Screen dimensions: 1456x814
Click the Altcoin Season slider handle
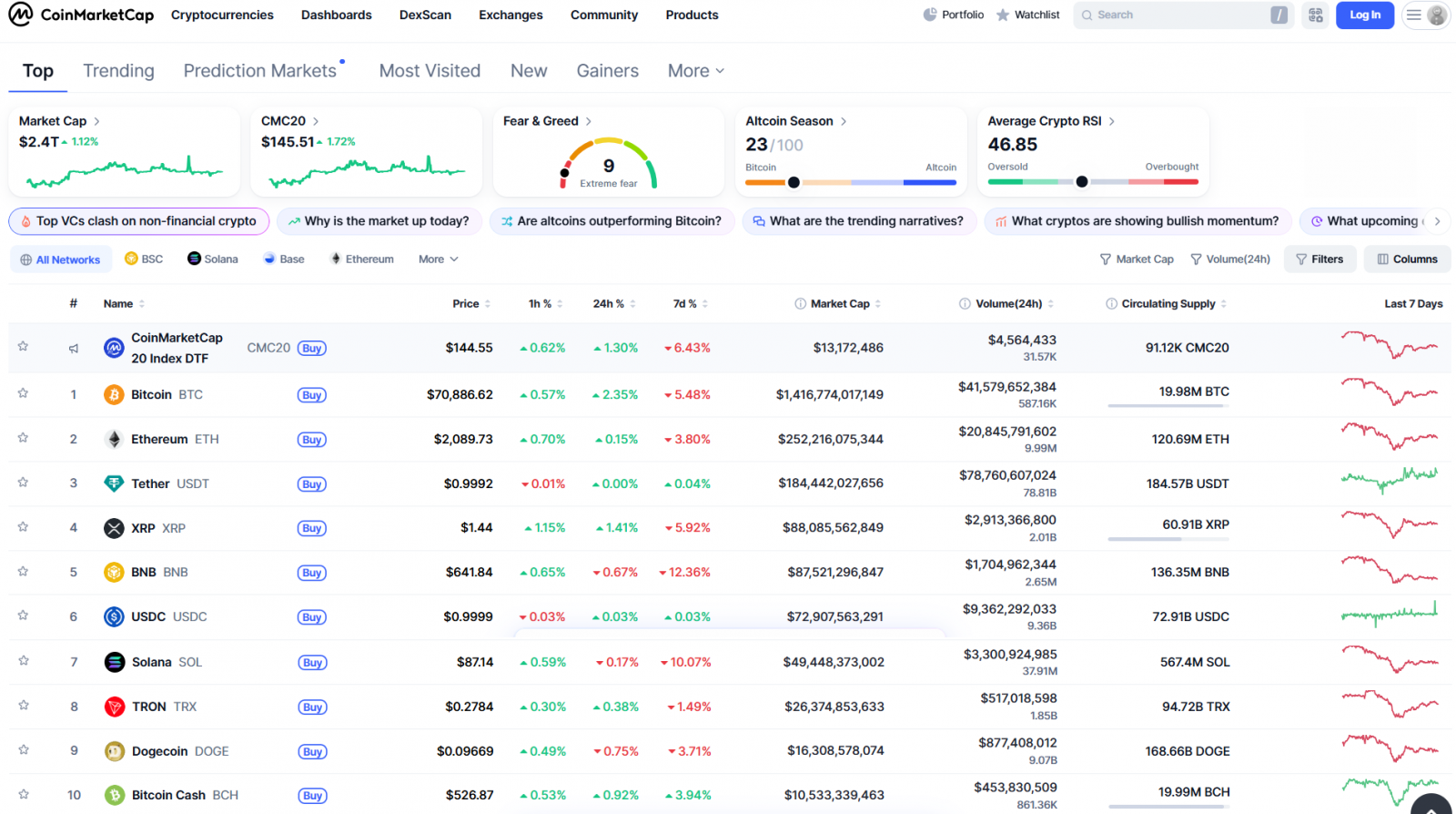tap(794, 182)
